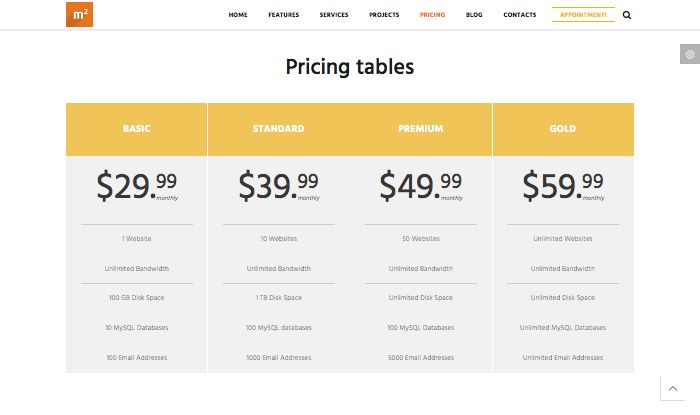Open the settings gear side panel
The width and height of the screenshot is (700, 415).
690,54
